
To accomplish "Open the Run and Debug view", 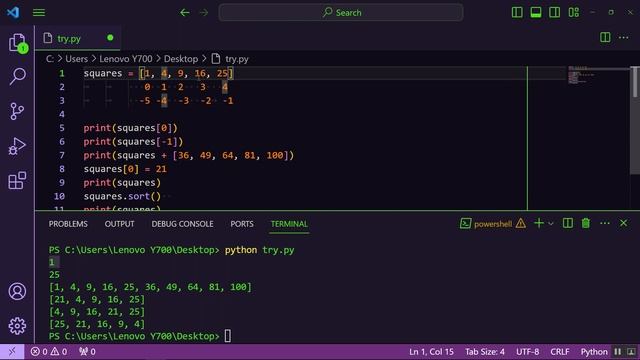I will pyautogui.click(x=17, y=146).
